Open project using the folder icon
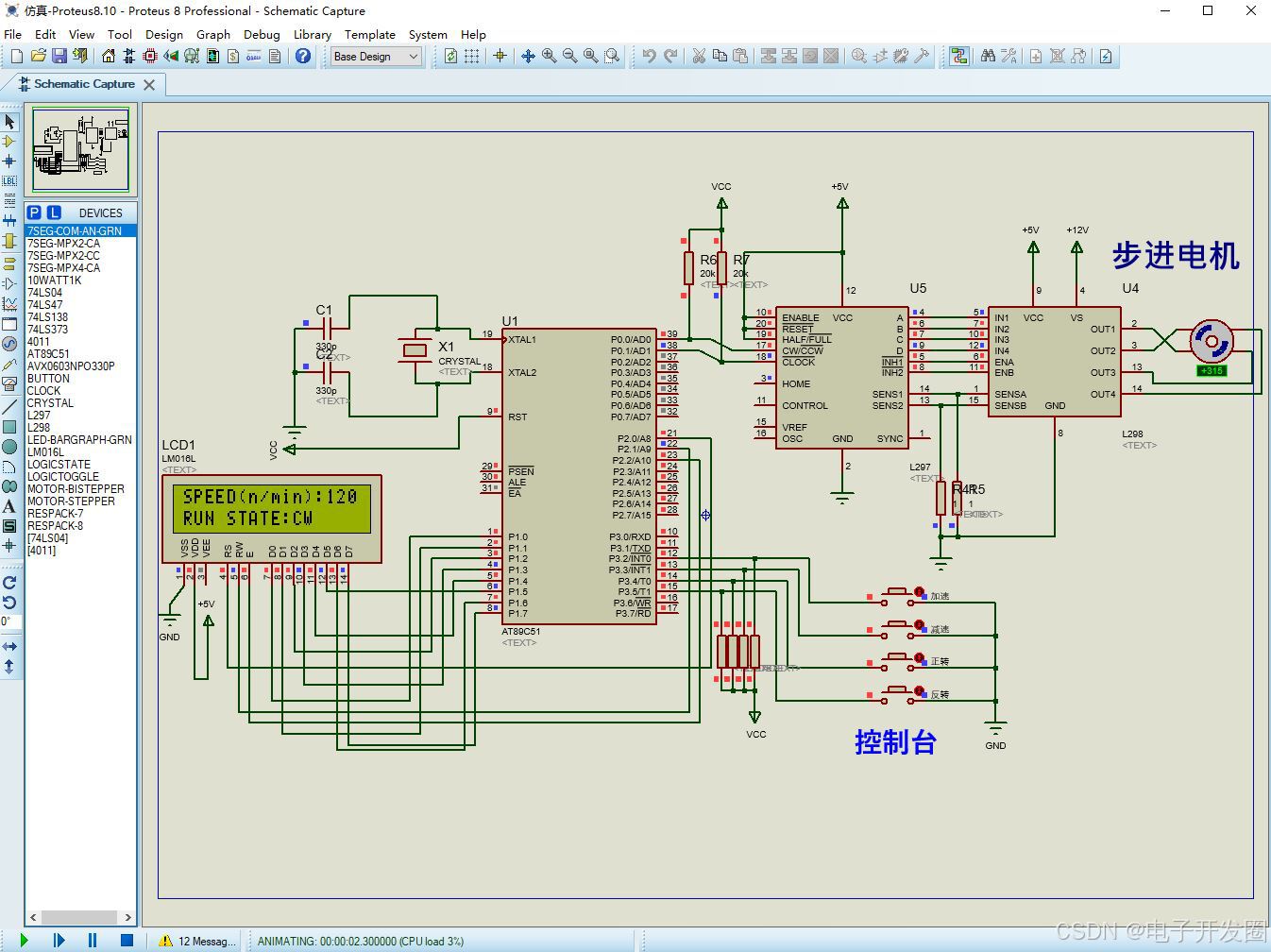This screenshot has width=1271, height=952. [38, 57]
